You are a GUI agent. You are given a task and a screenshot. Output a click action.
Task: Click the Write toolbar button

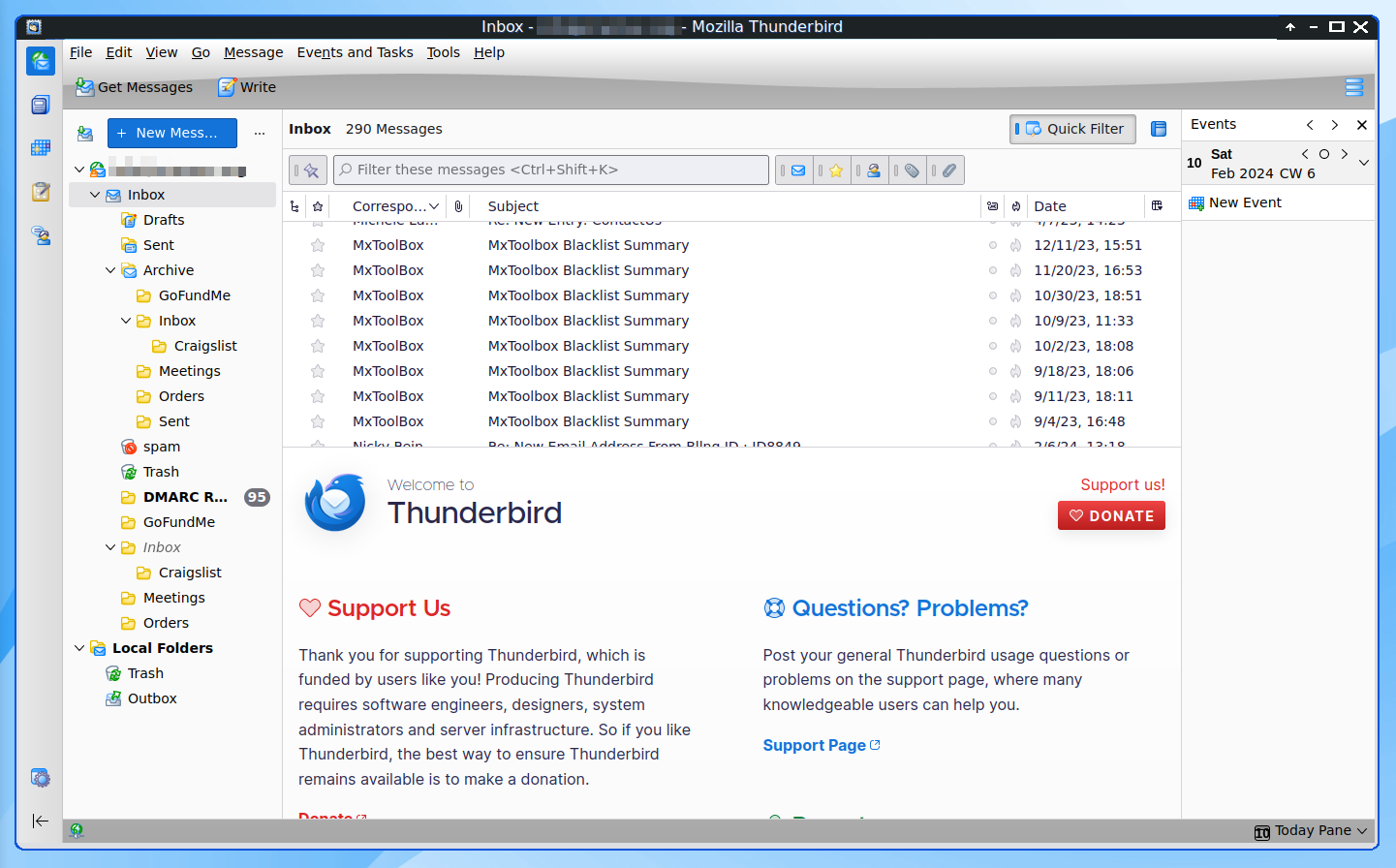click(x=247, y=87)
